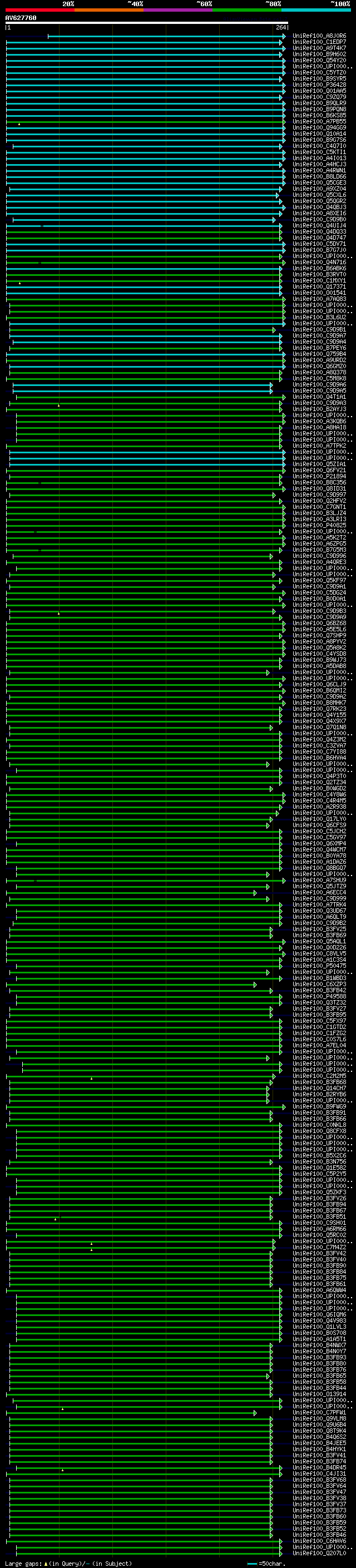This screenshot has height=1568, width=356.
Task: Click the query label AV627760
Action: tap(21, 18)
